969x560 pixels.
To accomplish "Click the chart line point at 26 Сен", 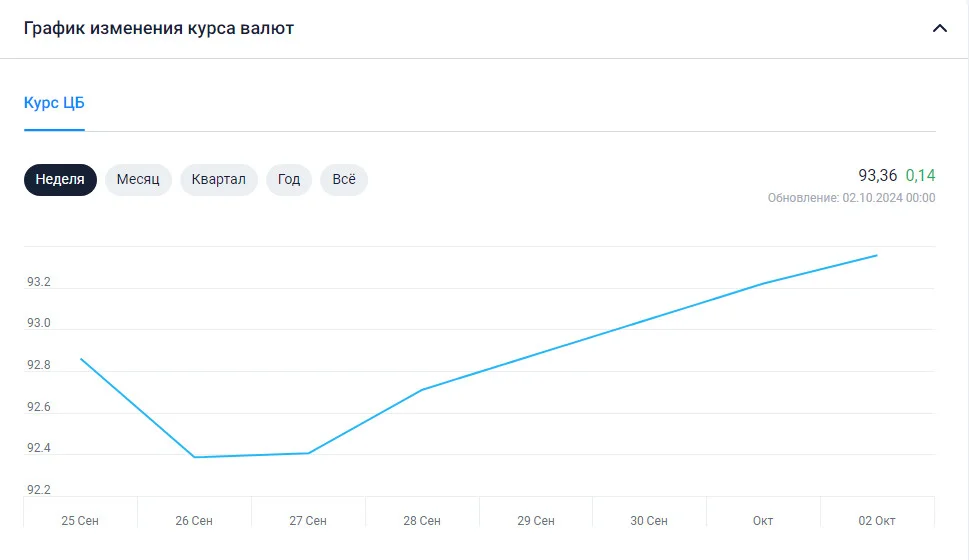I will (x=194, y=457).
